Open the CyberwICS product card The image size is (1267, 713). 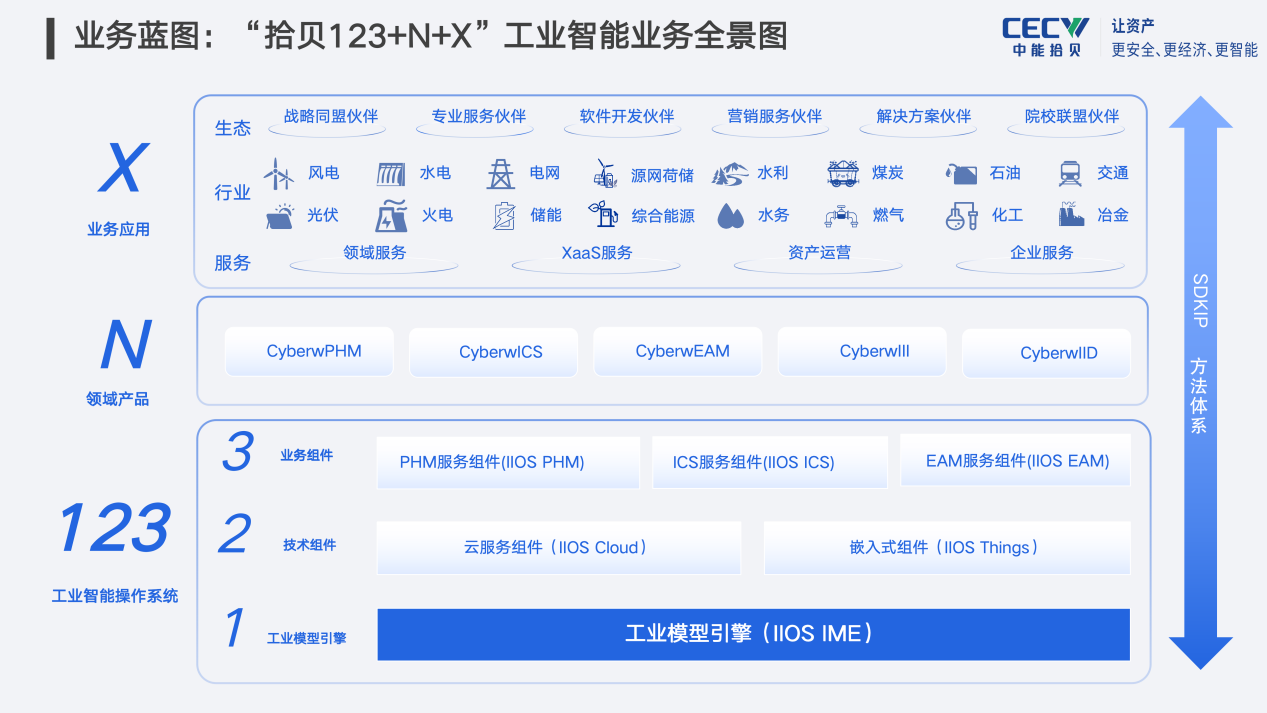[494, 352]
